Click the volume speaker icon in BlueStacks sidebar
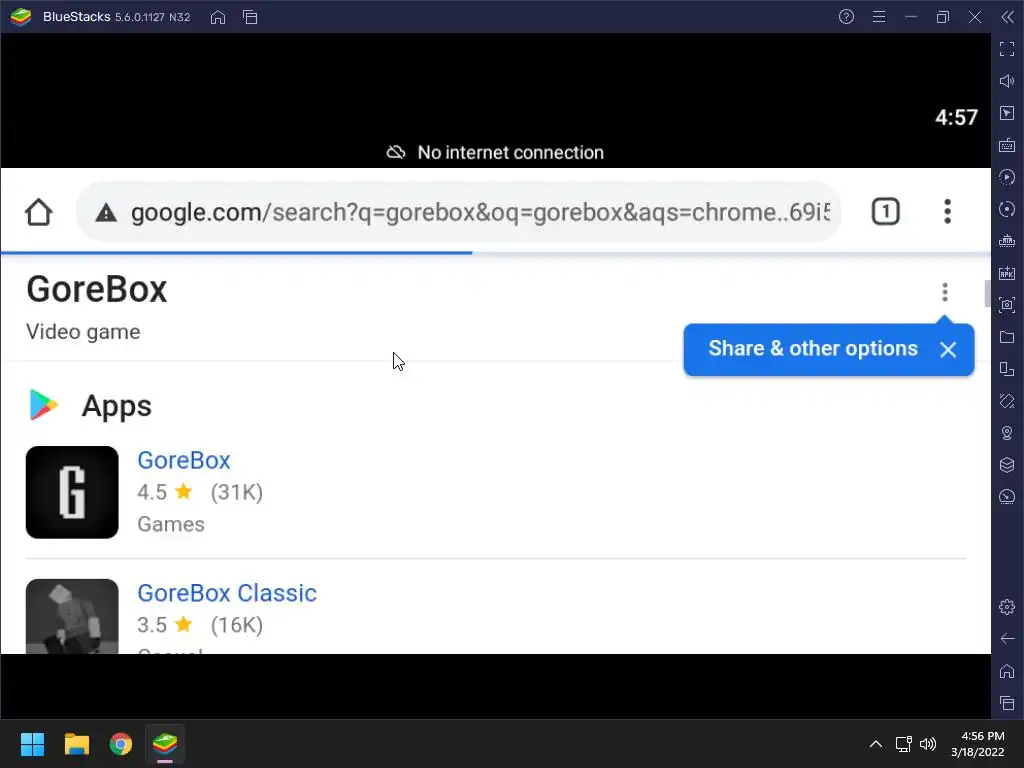The image size is (1024, 768). coord(1006,81)
